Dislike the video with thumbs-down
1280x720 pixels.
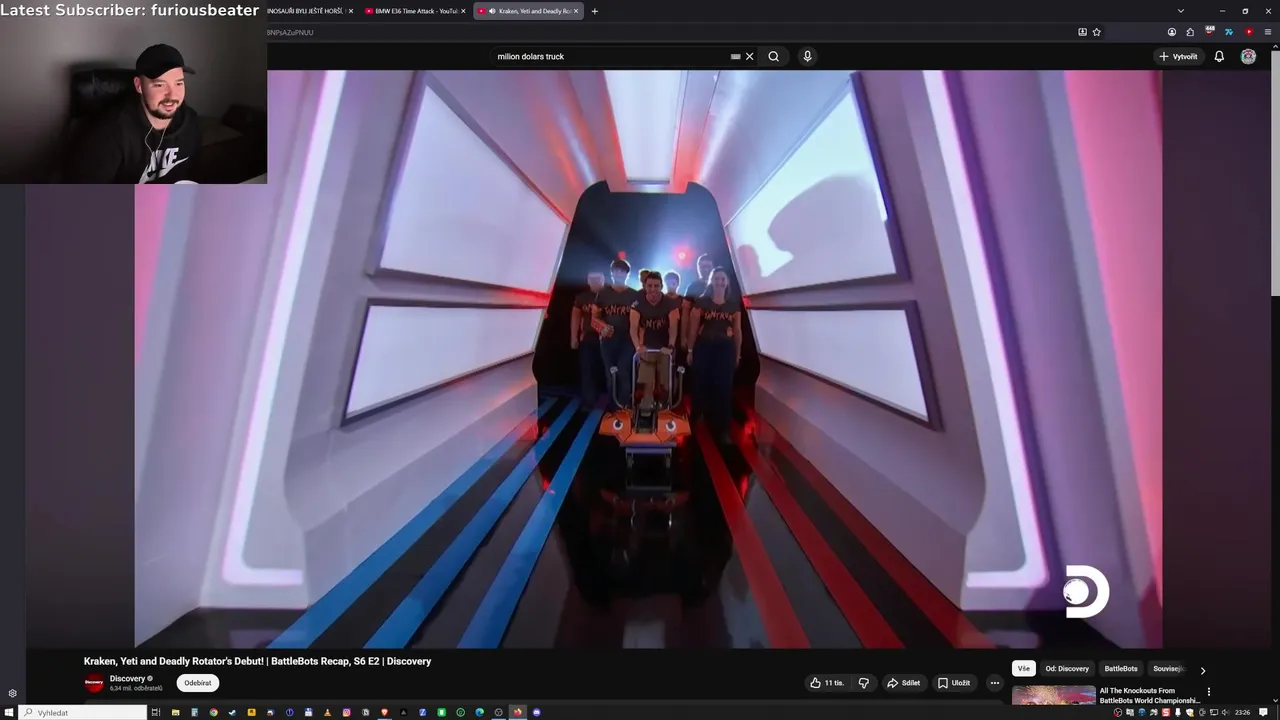[864, 683]
